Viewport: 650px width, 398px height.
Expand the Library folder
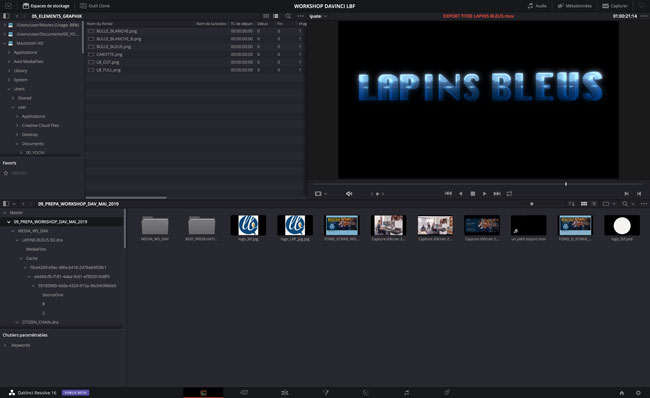(9, 70)
